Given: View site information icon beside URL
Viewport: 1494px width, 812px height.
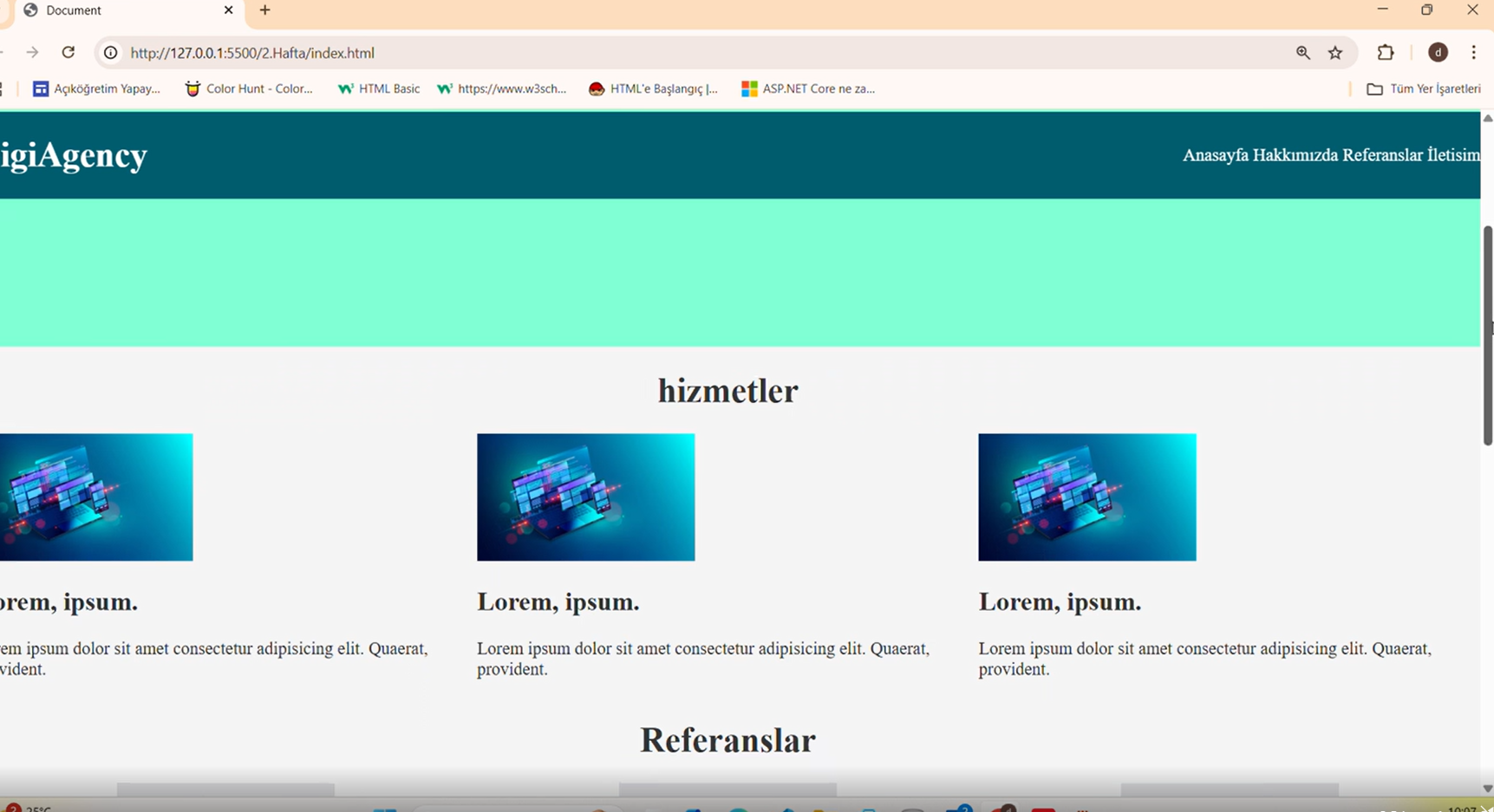Looking at the screenshot, I should [111, 53].
